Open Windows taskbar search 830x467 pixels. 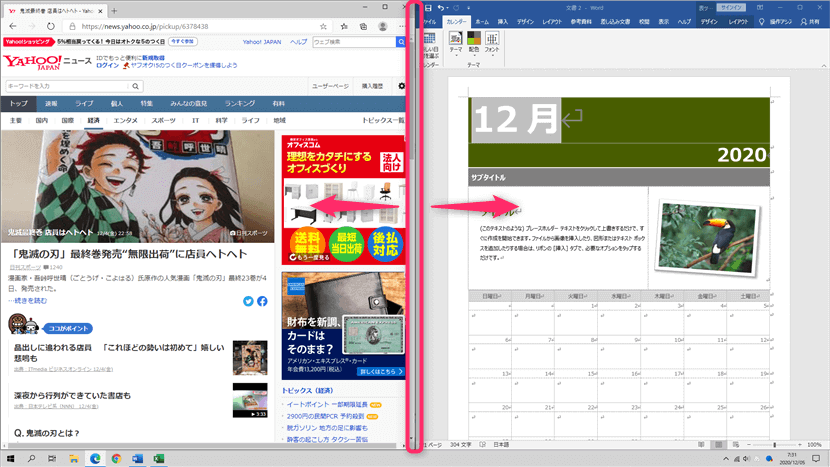pyautogui.click(x=31, y=459)
